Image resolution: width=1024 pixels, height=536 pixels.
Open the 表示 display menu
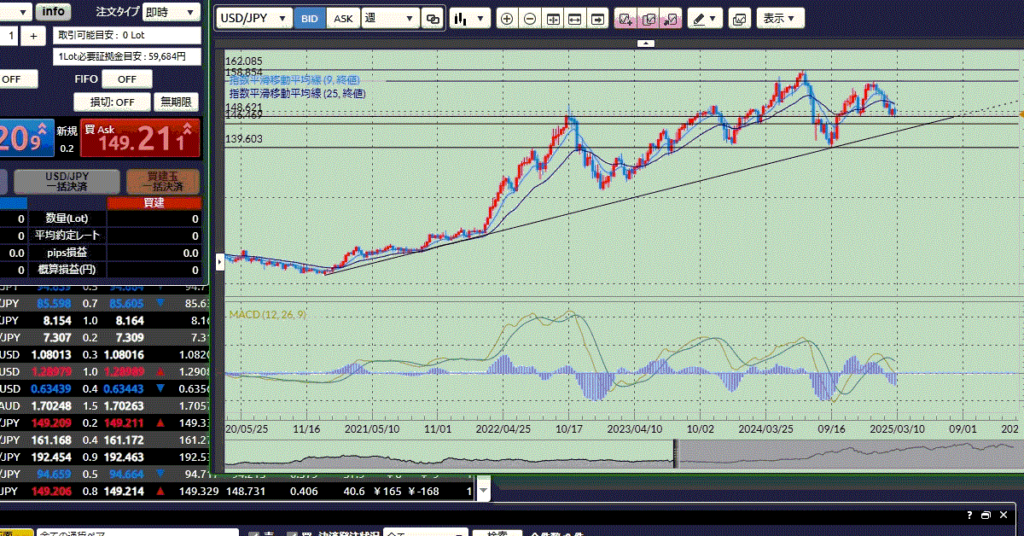click(779, 19)
